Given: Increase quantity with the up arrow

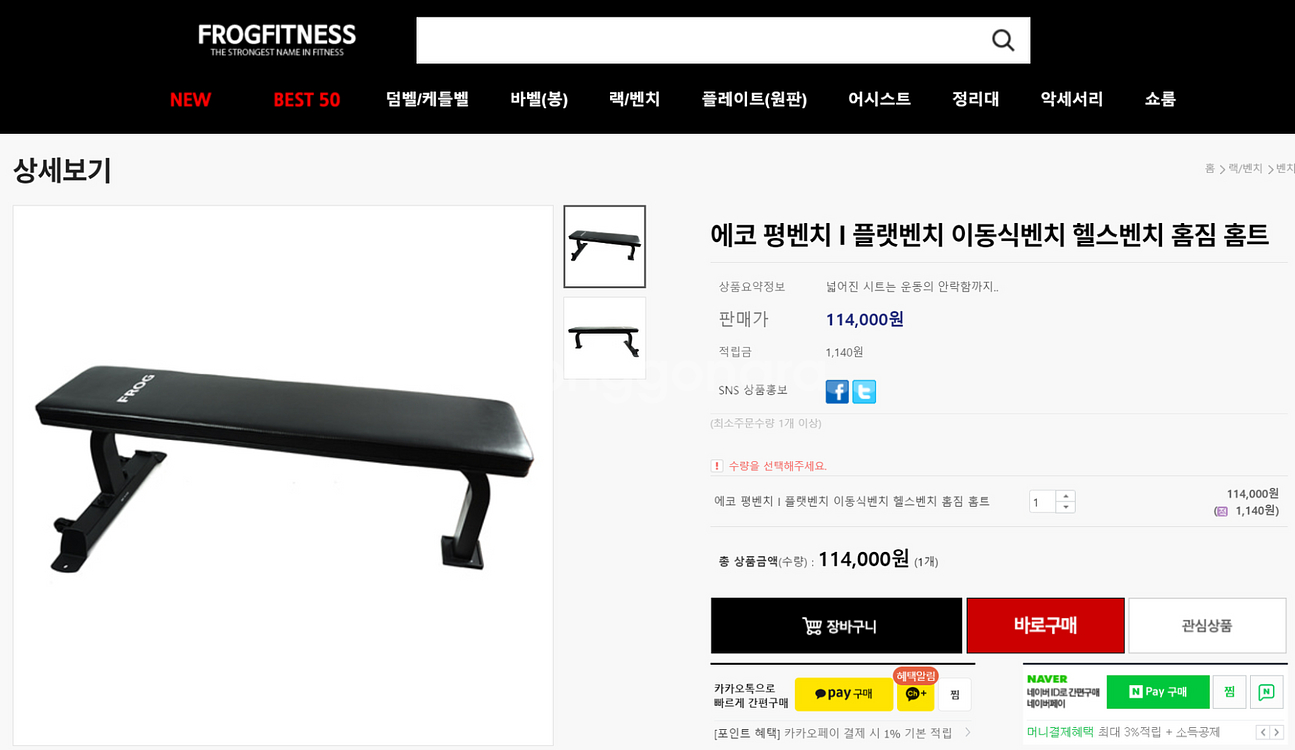Looking at the screenshot, I should point(1065,496).
